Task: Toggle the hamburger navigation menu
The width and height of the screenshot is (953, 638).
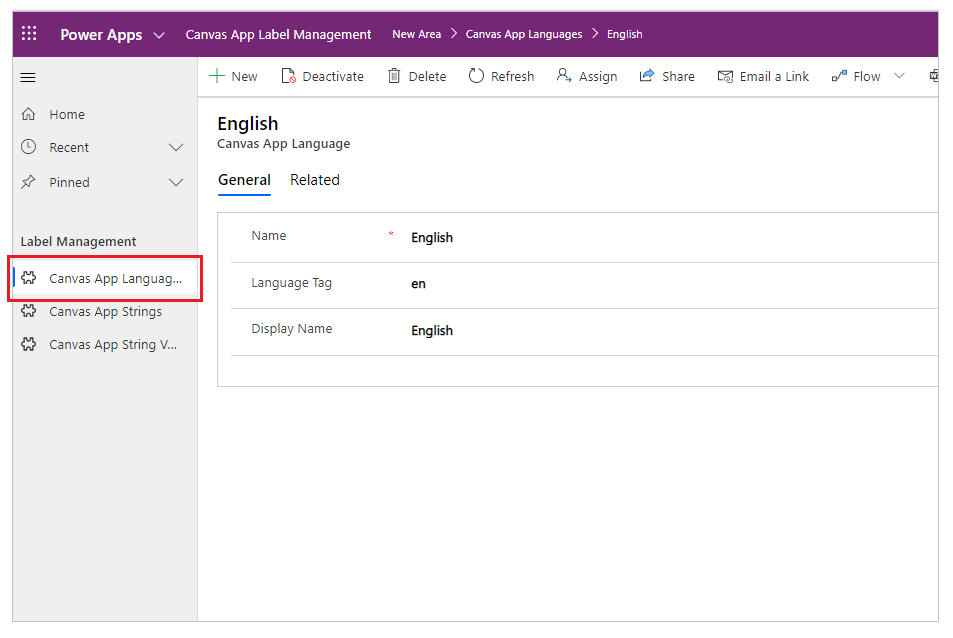Action: click(28, 77)
